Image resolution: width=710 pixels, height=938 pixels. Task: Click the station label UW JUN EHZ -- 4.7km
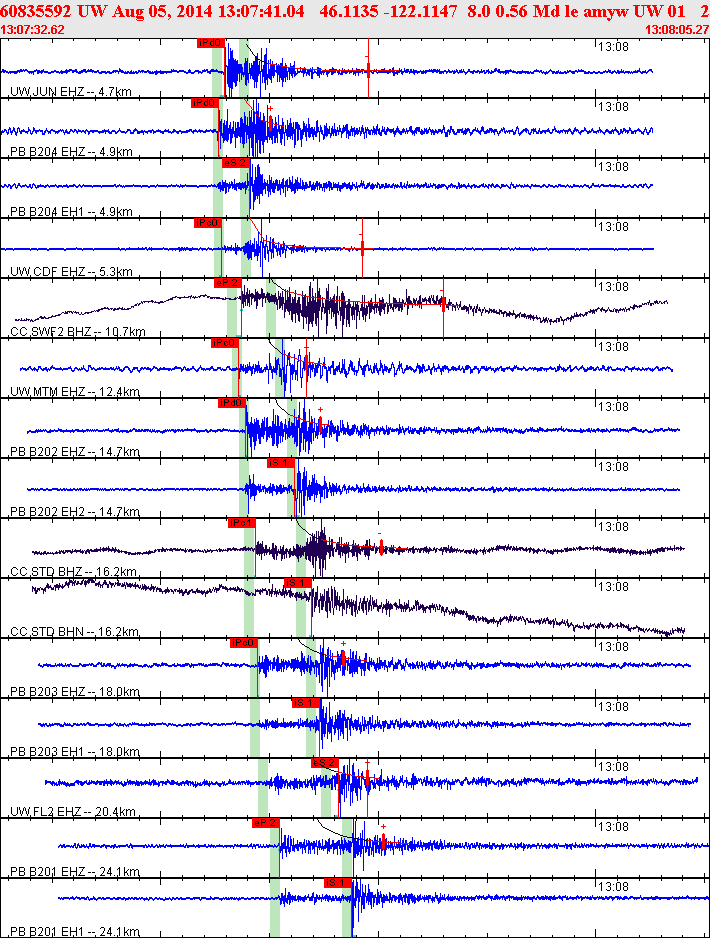[x=71, y=92]
